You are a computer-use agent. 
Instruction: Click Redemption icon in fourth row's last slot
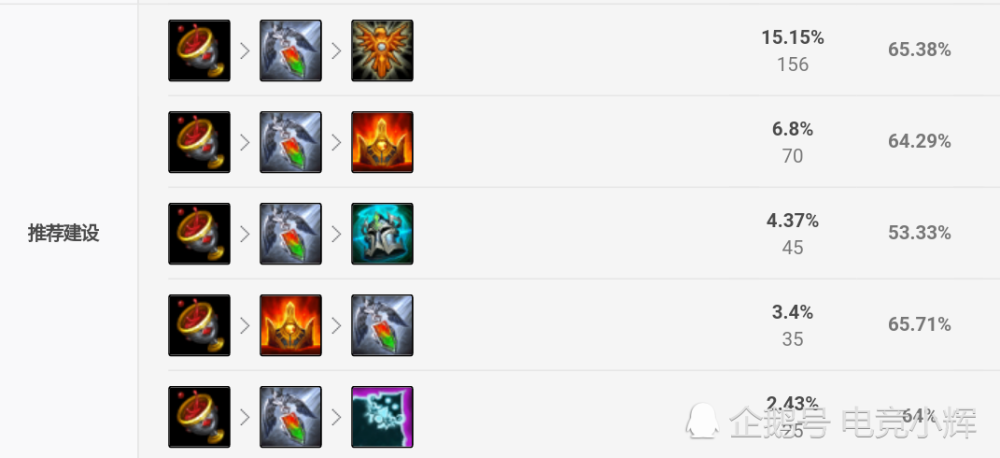(382, 325)
